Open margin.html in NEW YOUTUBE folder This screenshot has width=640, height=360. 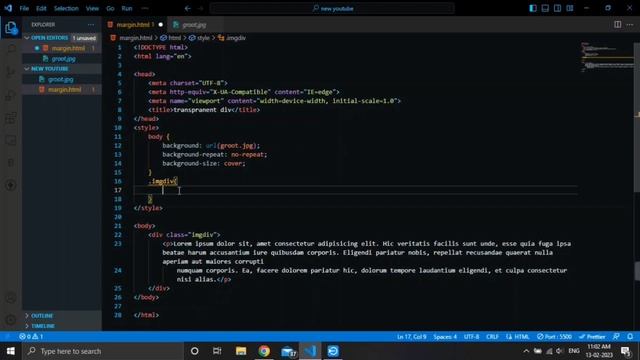(61, 89)
